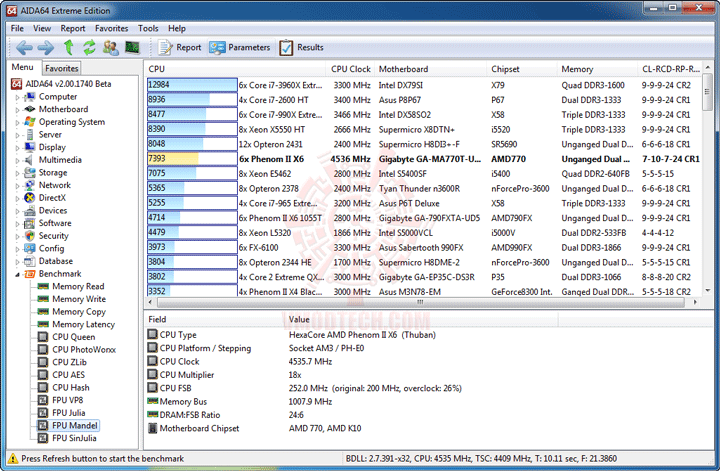Open the Results toolbar button
Screen dimensions: 720x471
coord(301,47)
